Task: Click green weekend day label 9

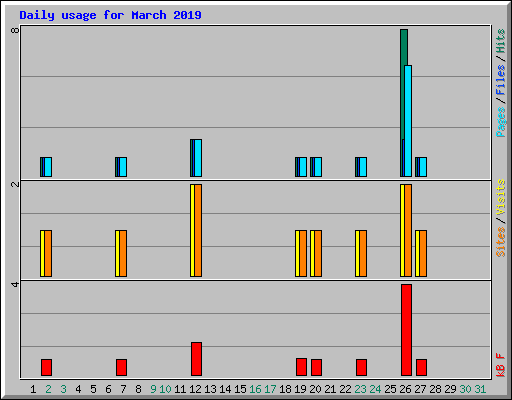Action: click(153, 389)
